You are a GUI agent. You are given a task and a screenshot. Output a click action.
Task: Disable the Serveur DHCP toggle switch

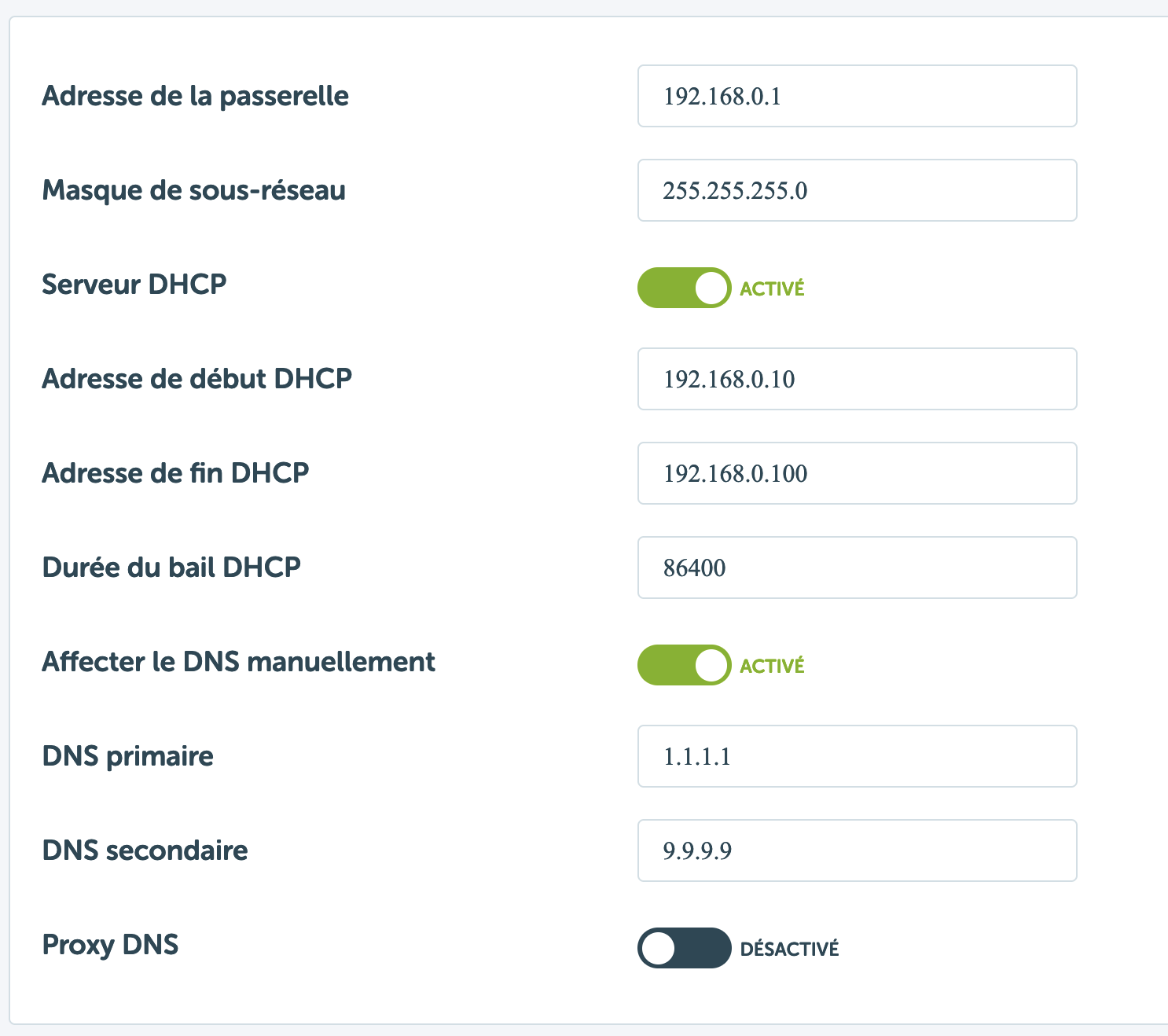click(x=684, y=288)
